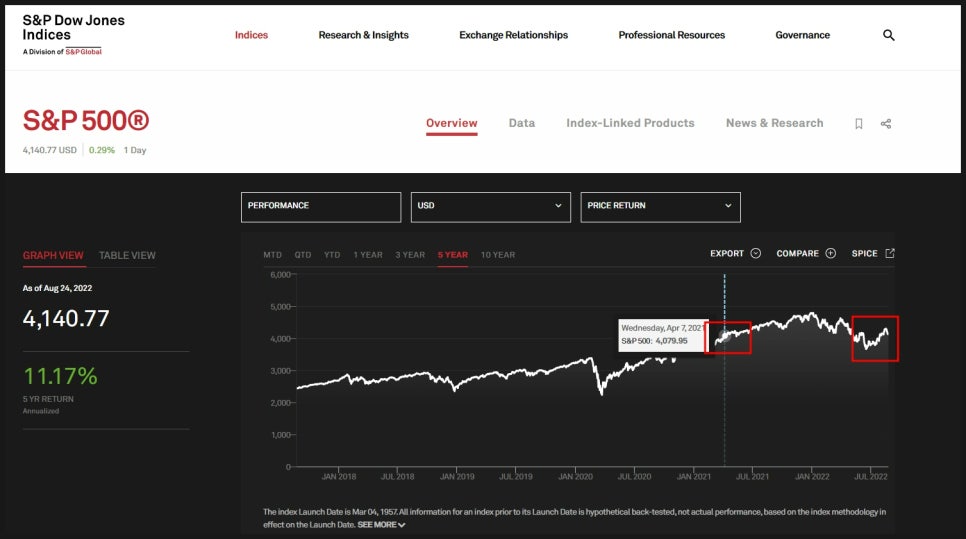Open the site search magnifier icon
966x539 pixels.
888,35
